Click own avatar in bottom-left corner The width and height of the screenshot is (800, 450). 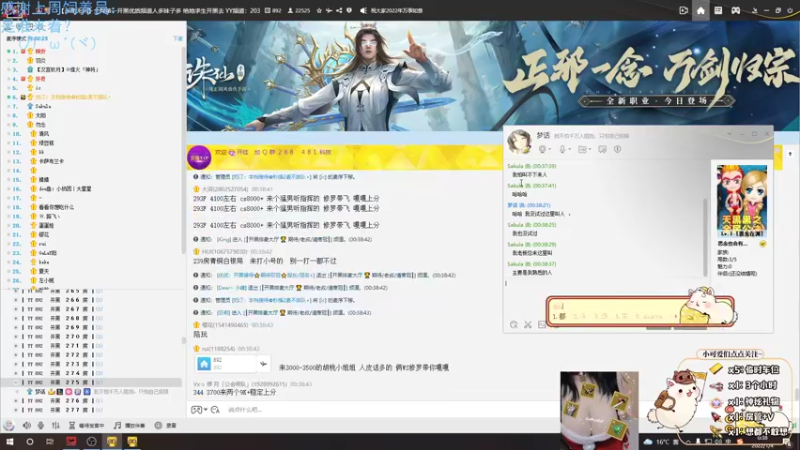point(9,425)
